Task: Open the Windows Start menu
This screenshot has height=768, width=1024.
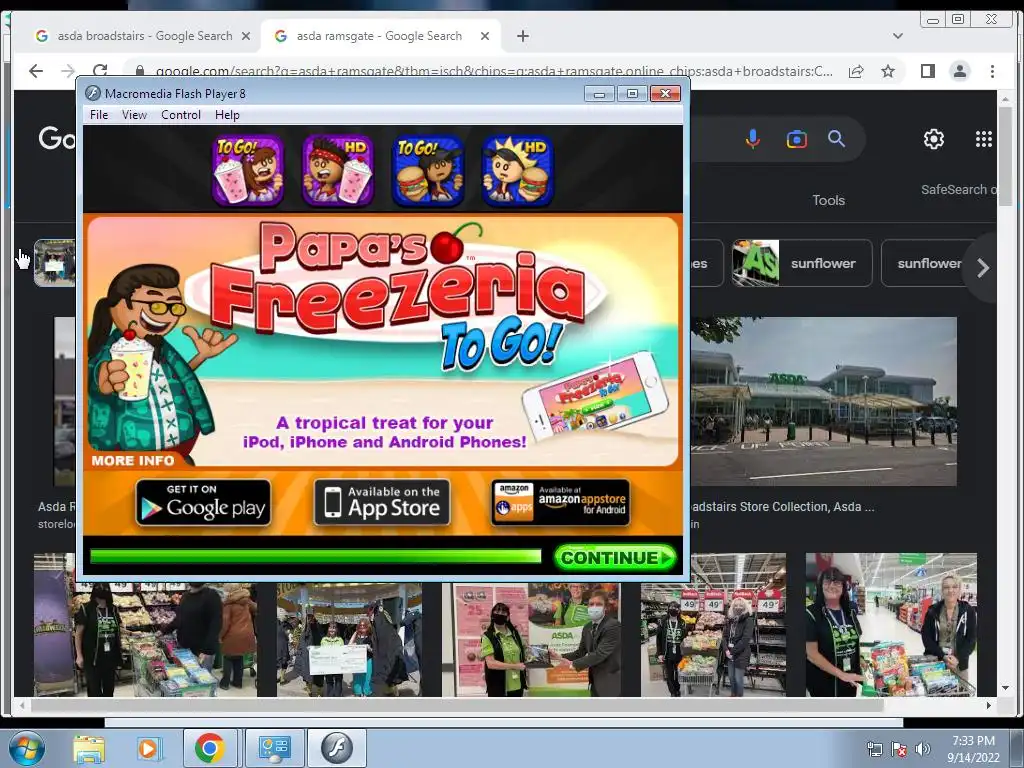Action: tap(26, 748)
